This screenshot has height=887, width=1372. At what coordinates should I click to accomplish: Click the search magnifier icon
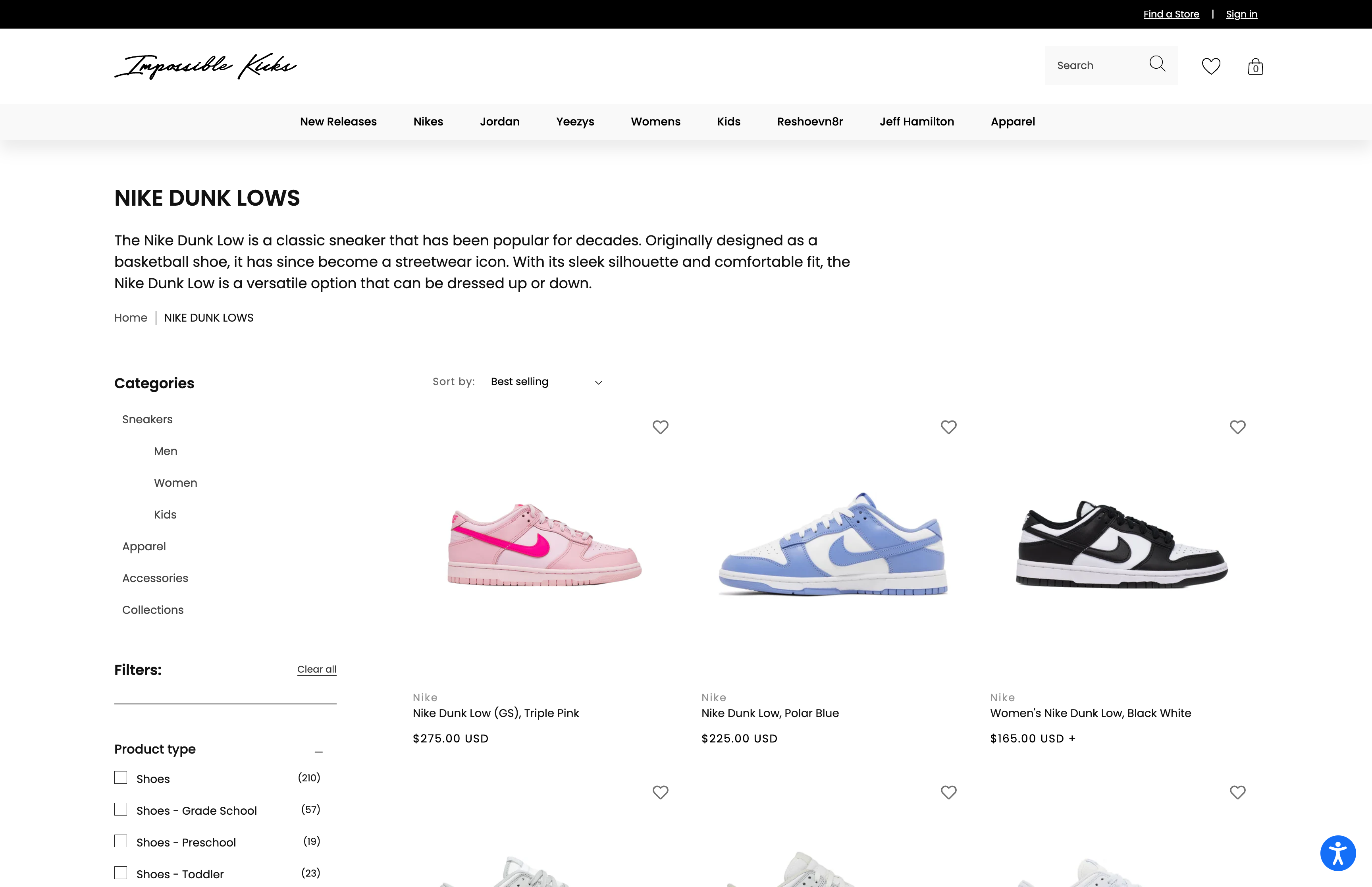[x=1157, y=64]
